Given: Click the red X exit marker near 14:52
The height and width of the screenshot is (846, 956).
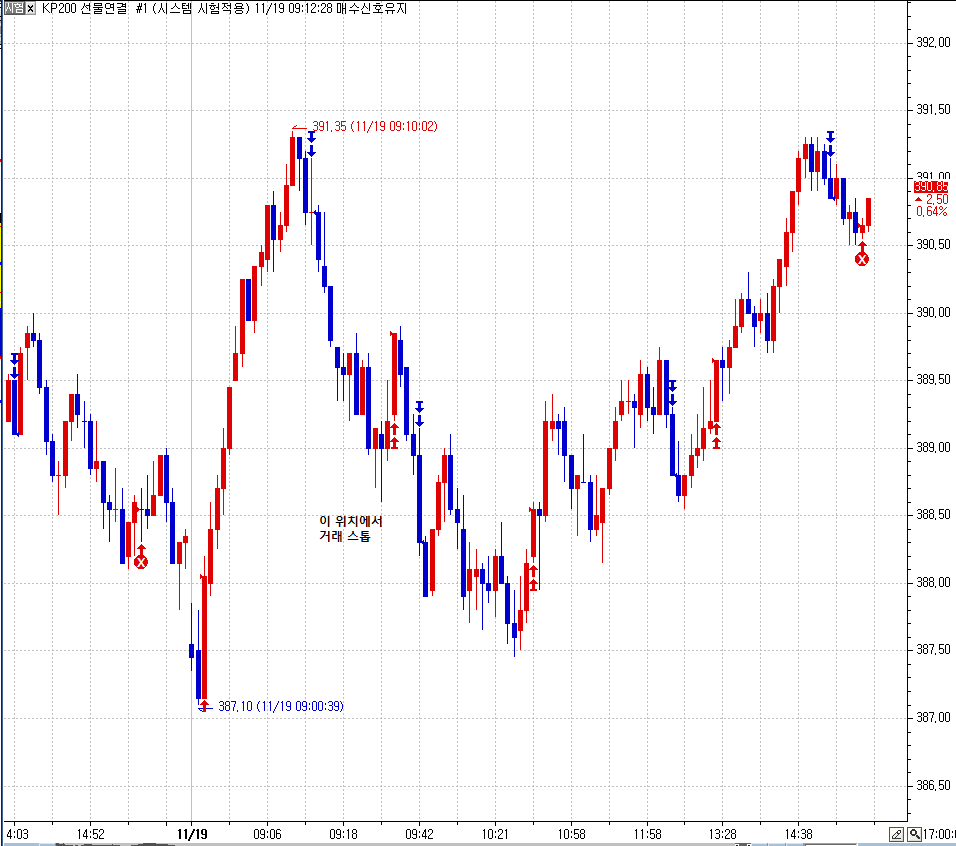Looking at the screenshot, I should click(x=141, y=562).
